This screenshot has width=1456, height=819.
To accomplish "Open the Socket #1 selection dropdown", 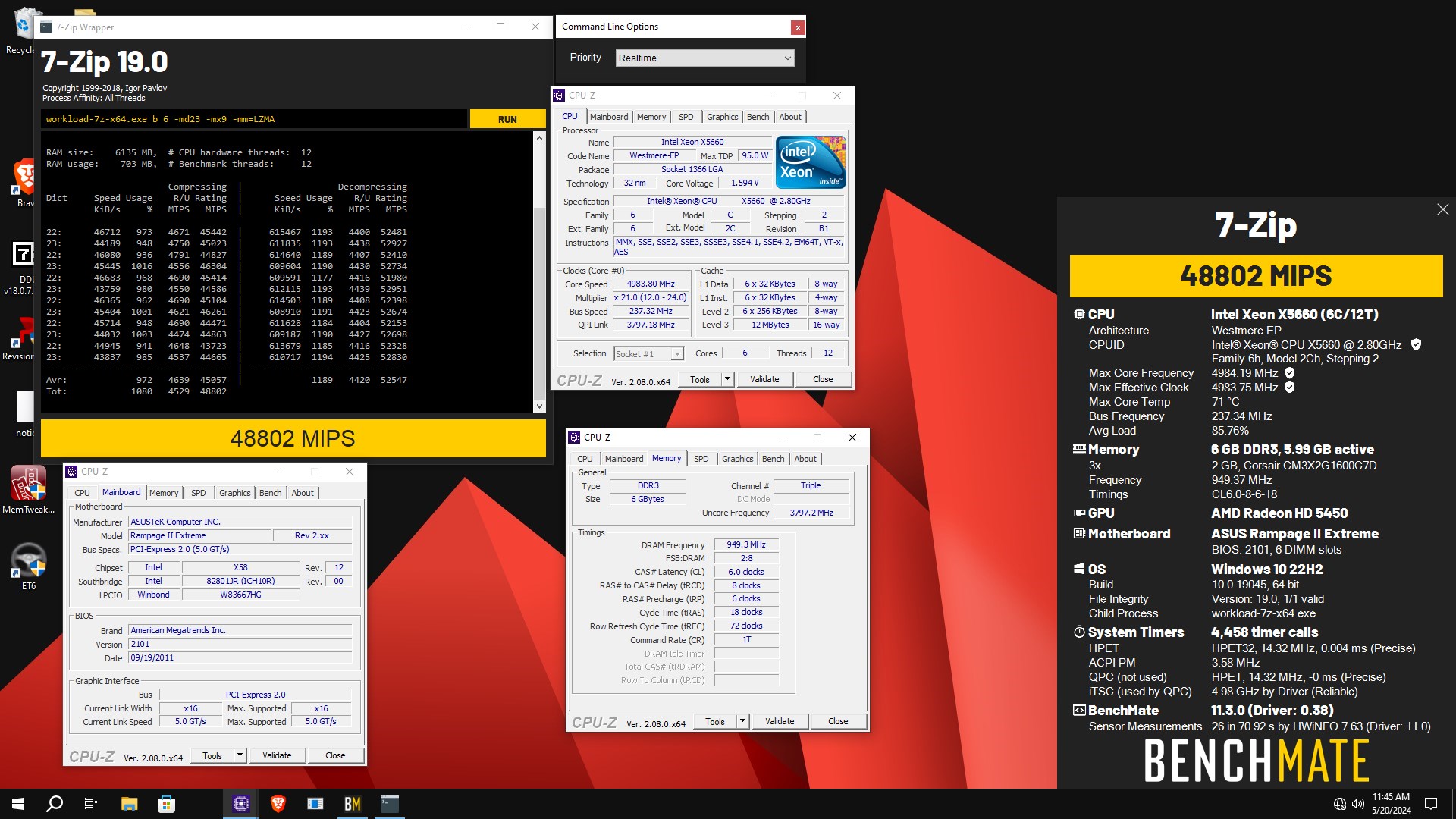I will [648, 353].
